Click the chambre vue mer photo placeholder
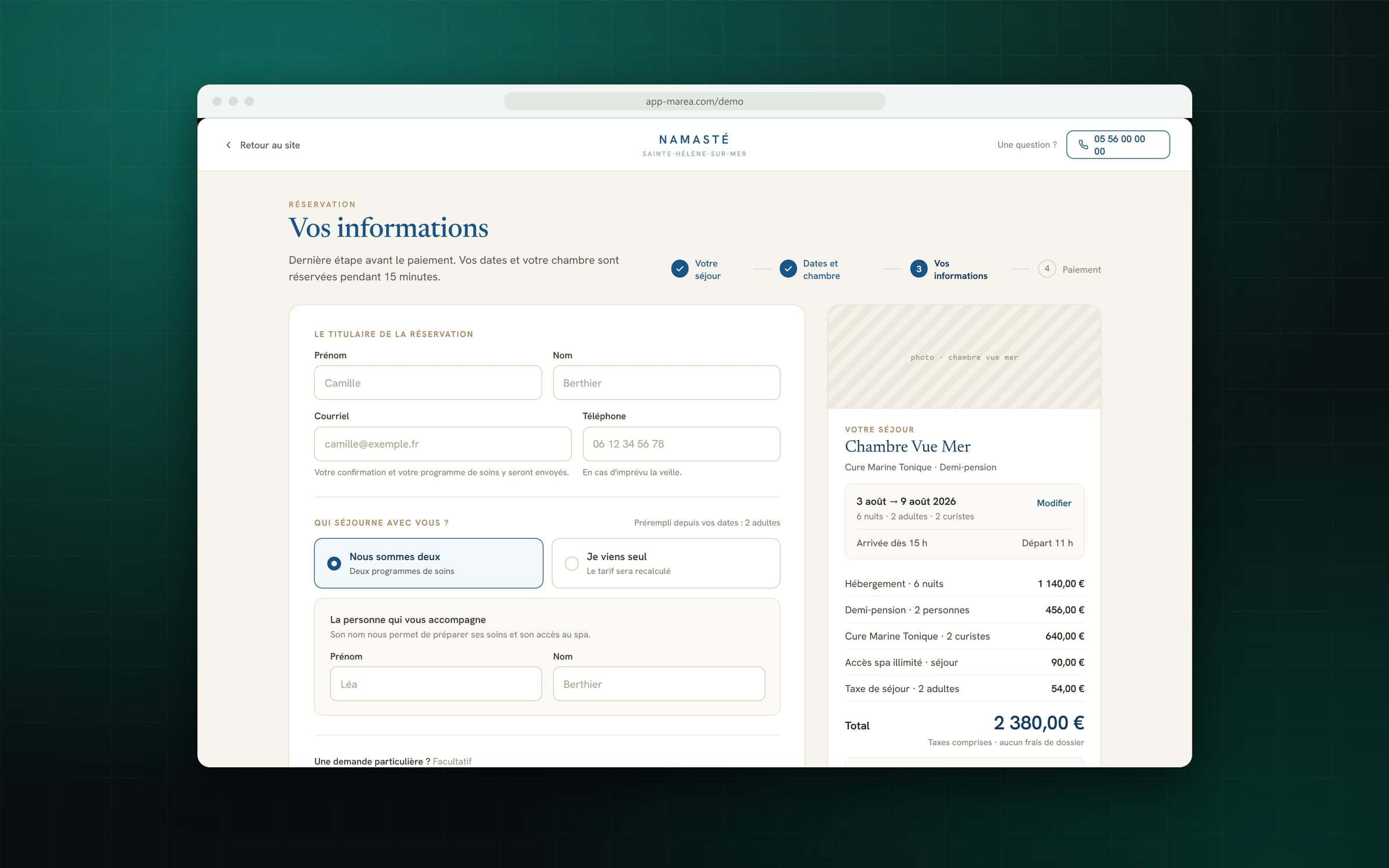The width and height of the screenshot is (1389, 868). point(964,357)
